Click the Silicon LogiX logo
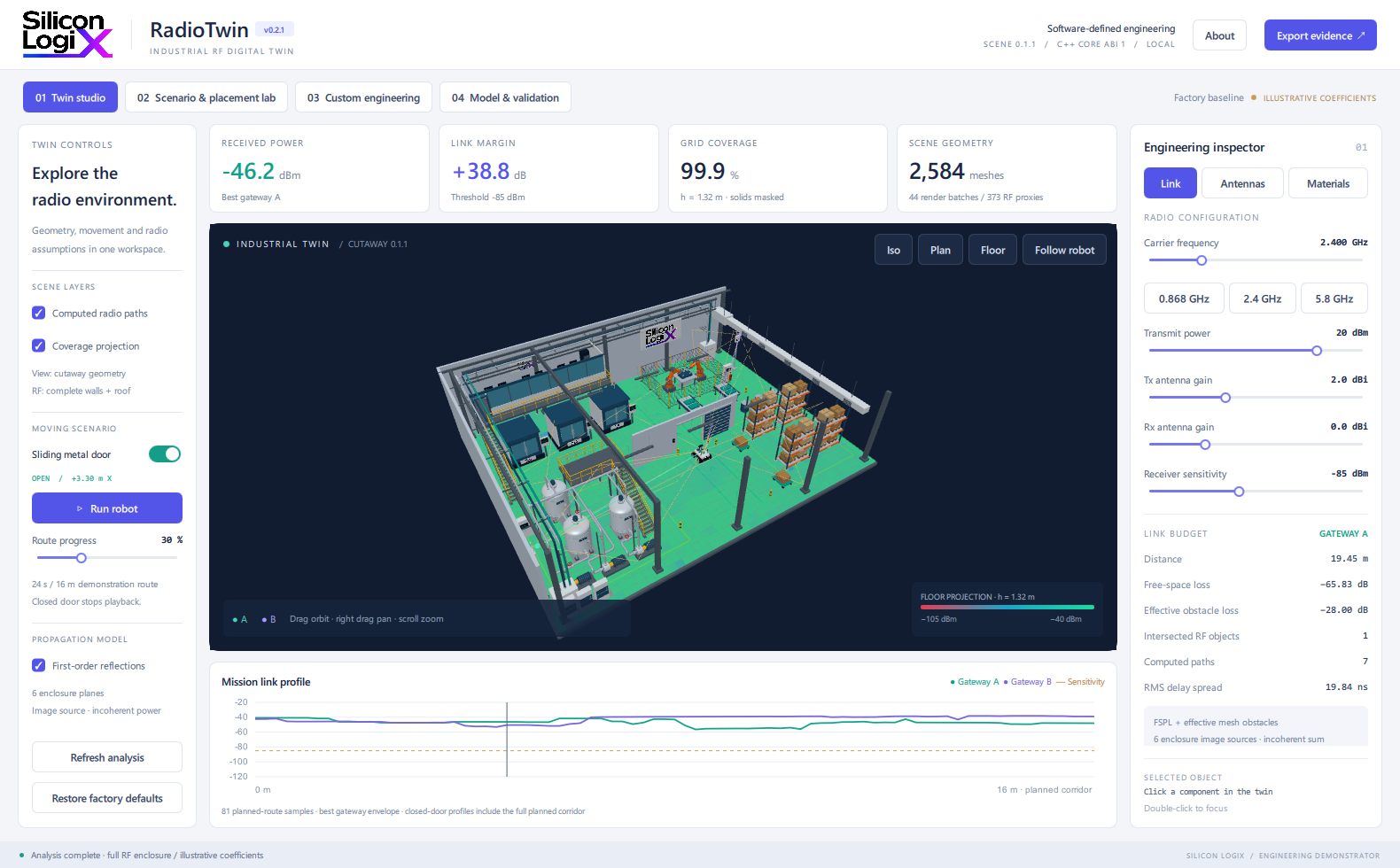Viewport: 1400px width, 868px height. [x=67, y=35]
